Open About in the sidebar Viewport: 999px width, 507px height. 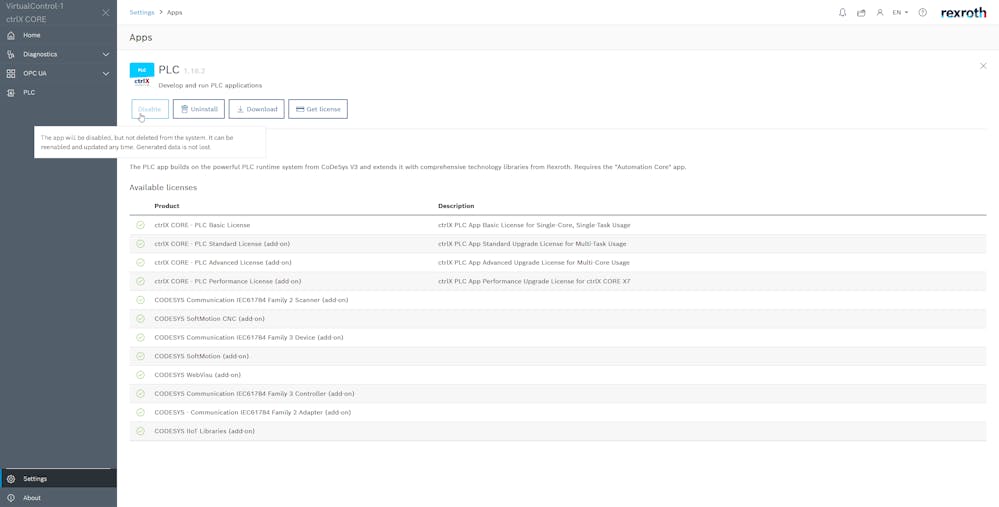click(32, 497)
